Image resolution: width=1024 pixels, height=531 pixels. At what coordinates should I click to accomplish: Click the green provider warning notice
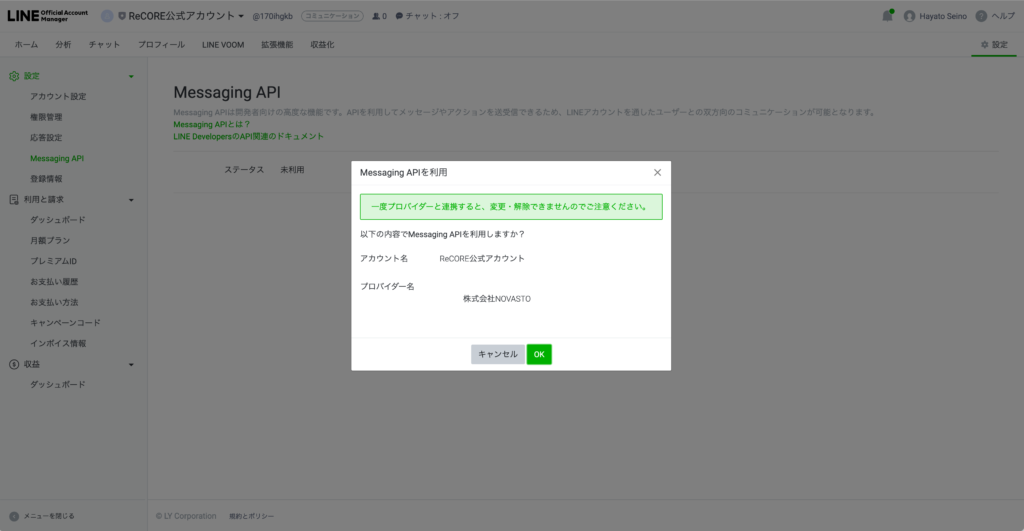511,206
